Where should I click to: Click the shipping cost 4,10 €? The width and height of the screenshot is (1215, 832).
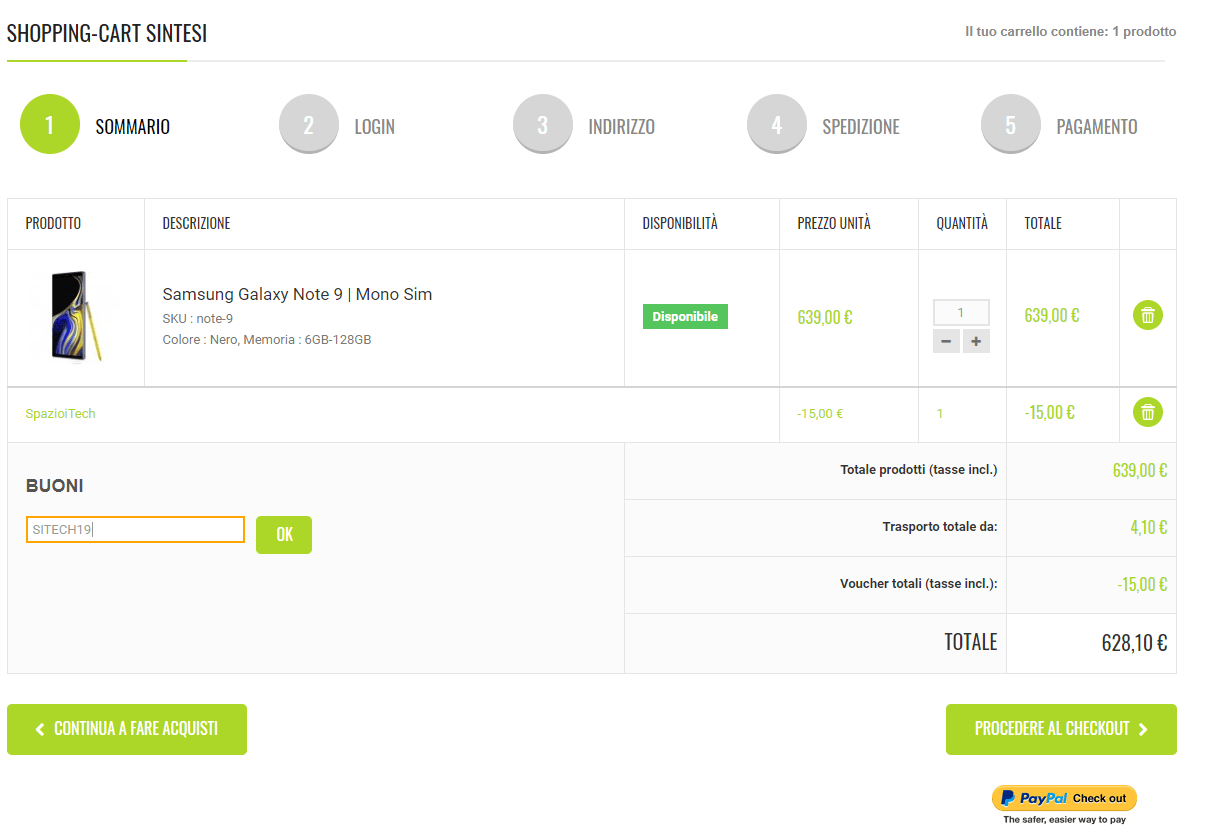(1149, 527)
